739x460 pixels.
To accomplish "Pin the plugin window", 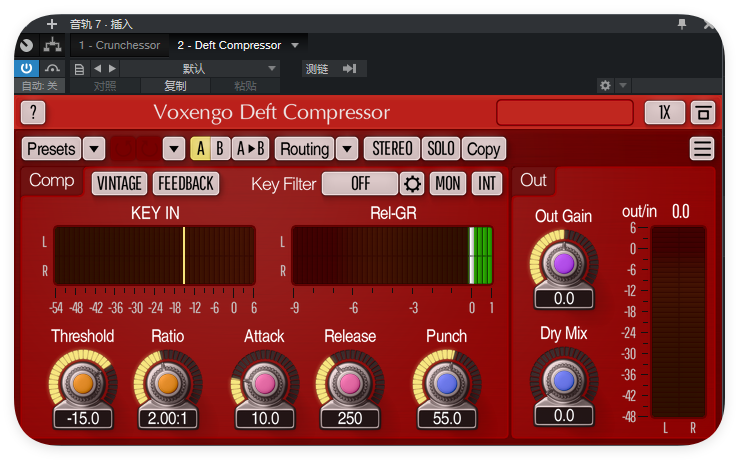I will click(x=682, y=24).
